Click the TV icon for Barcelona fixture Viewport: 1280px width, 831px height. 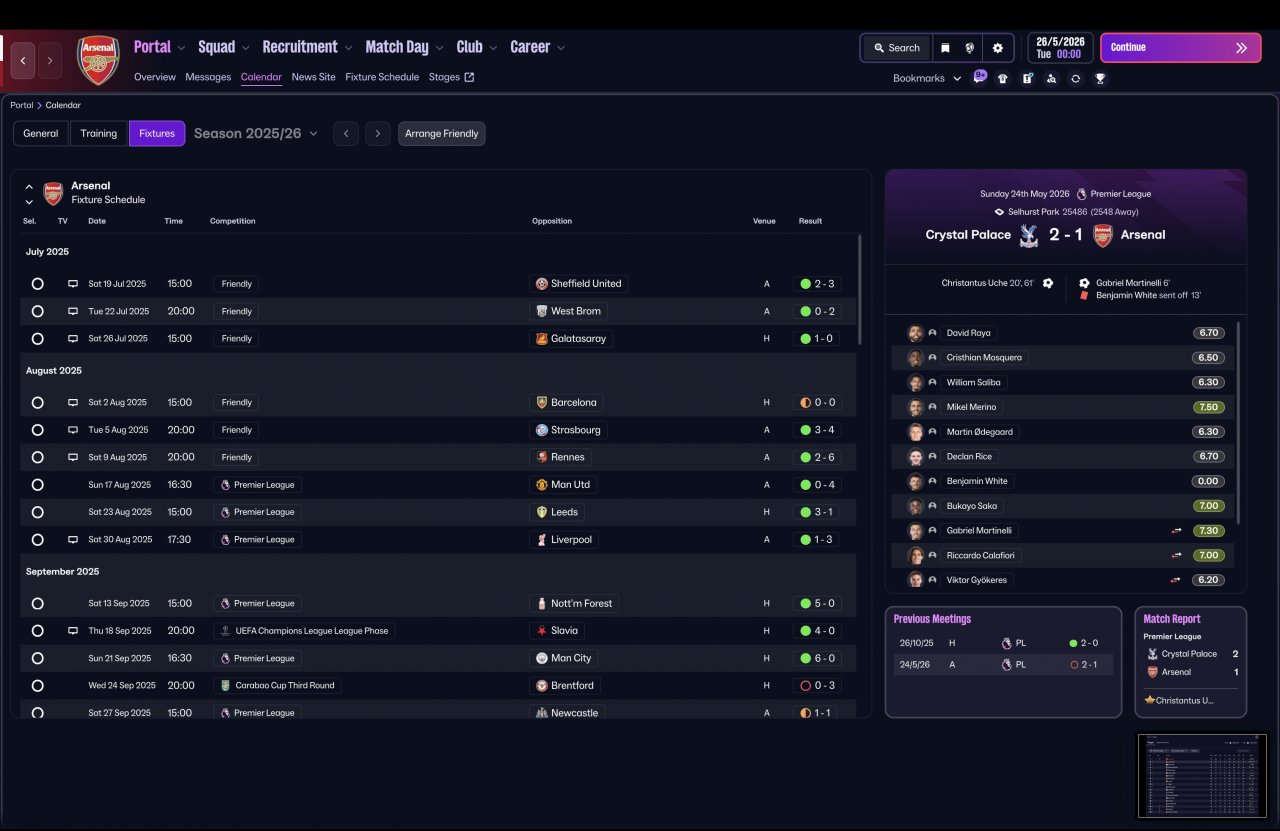click(x=73, y=403)
